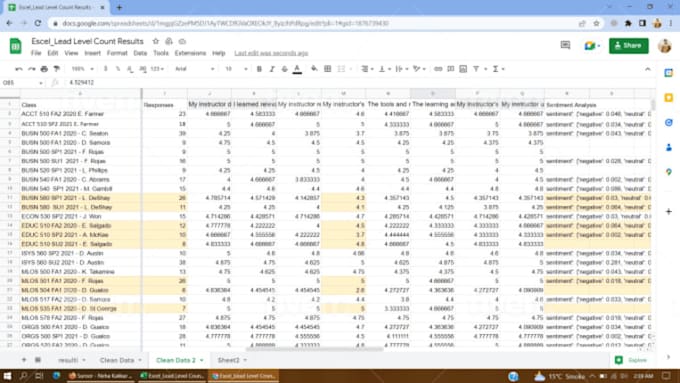
Task: Open the Extensions menu
Action: pos(190,53)
